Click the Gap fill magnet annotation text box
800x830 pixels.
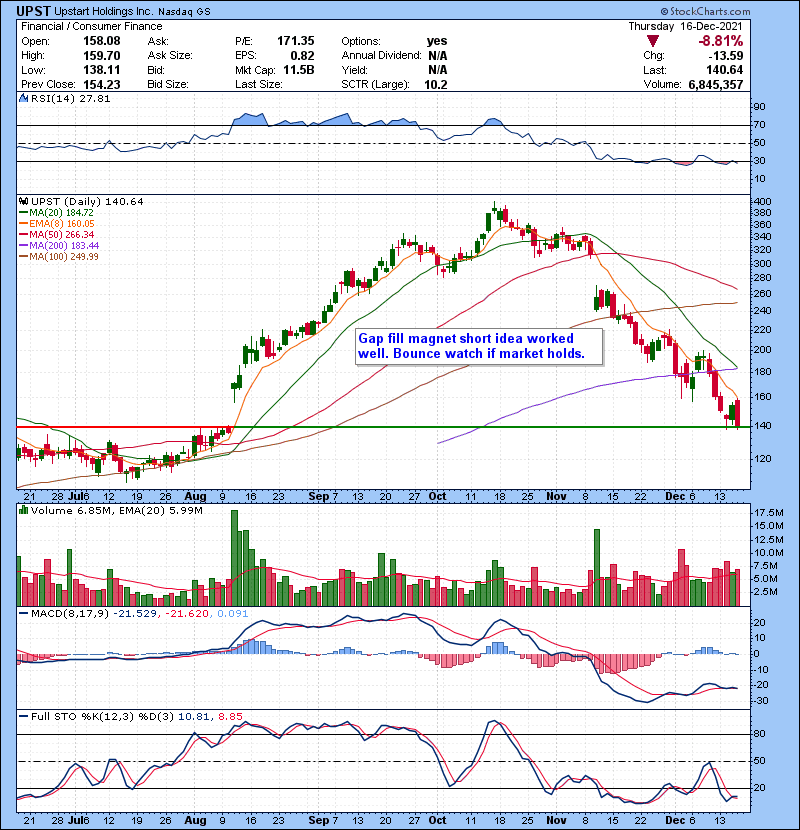[479, 347]
